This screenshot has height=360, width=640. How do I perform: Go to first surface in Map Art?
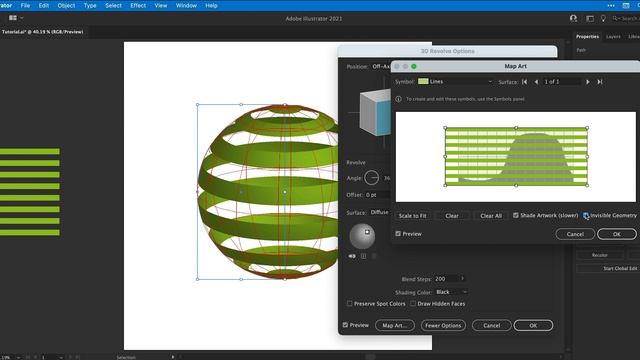pyautogui.click(x=524, y=82)
